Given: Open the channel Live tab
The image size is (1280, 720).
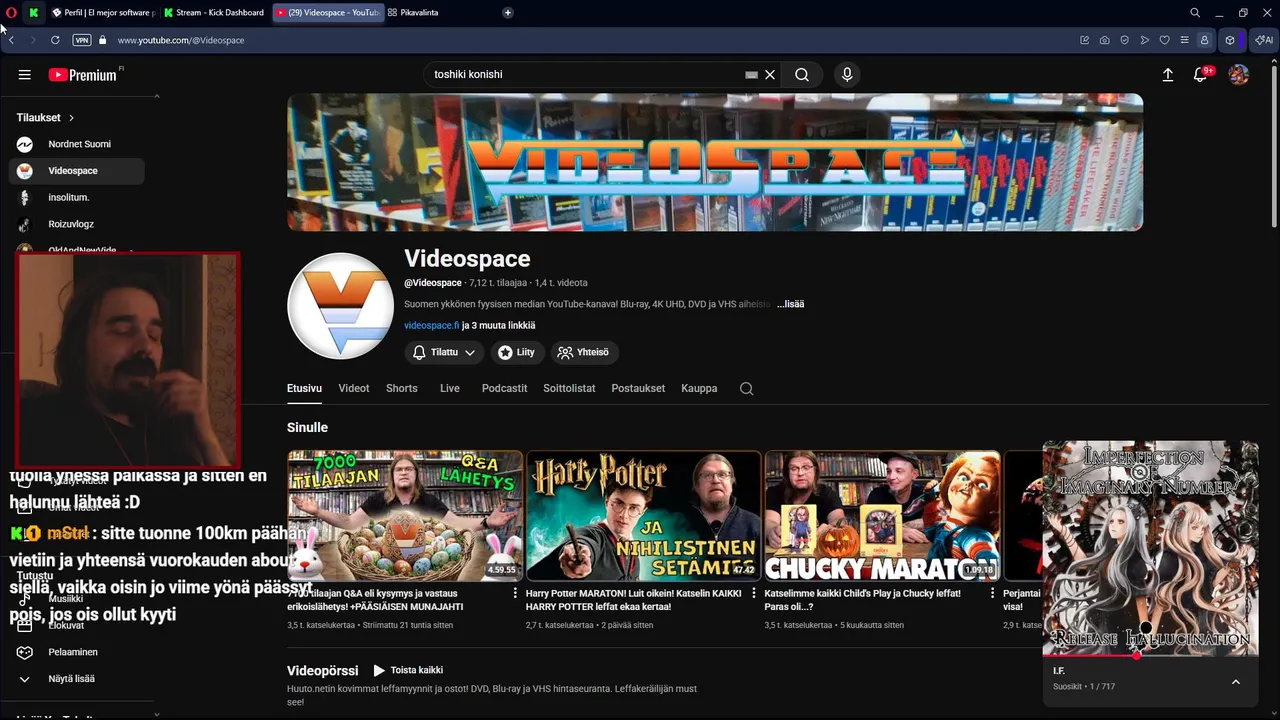Looking at the screenshot, I should point(450,388).
